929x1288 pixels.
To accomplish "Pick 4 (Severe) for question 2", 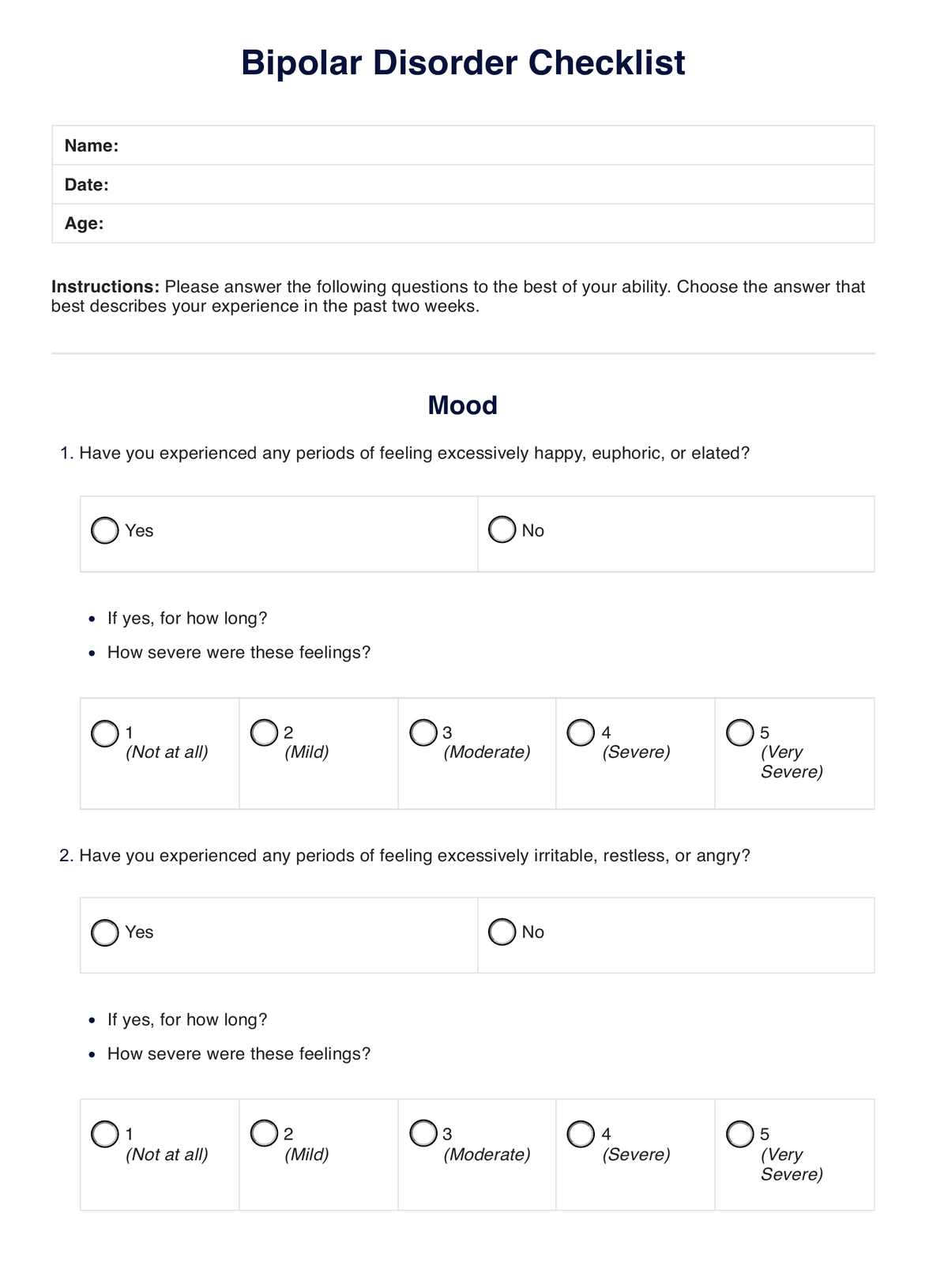I will (581, 1134).
